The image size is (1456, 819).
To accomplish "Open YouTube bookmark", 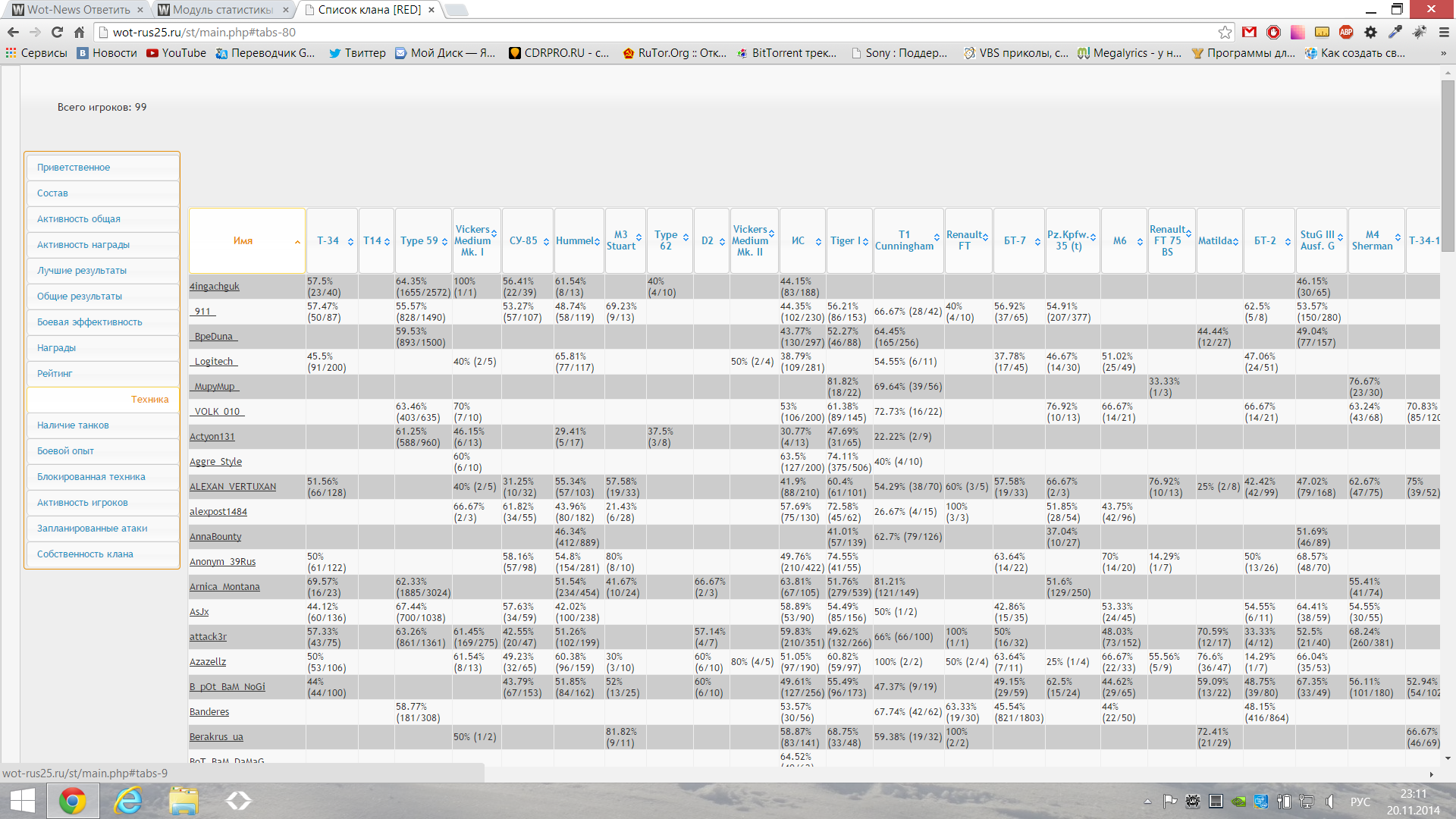I will (x=176, y=53).
